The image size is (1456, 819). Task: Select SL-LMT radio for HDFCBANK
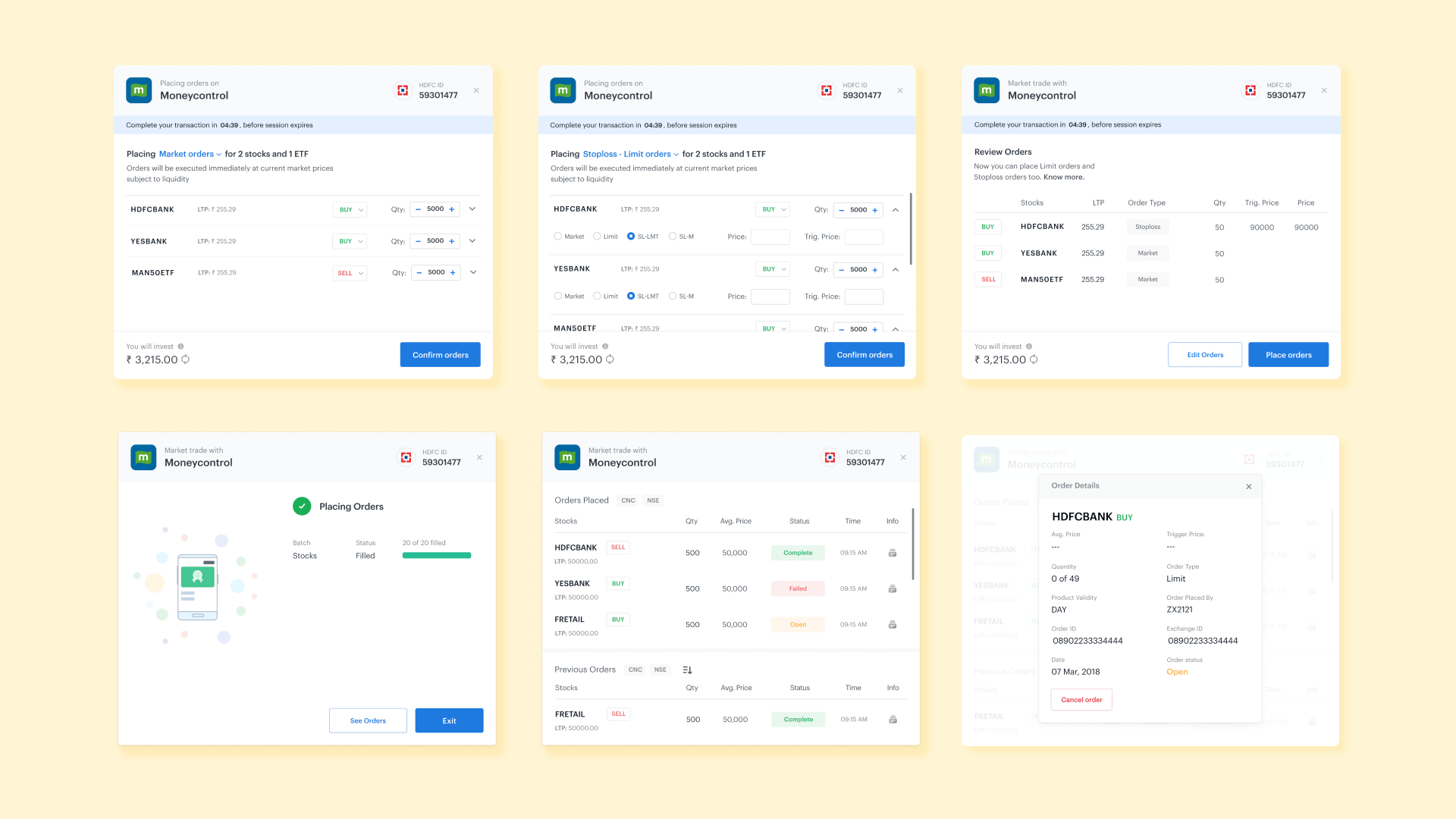(631, 237)
